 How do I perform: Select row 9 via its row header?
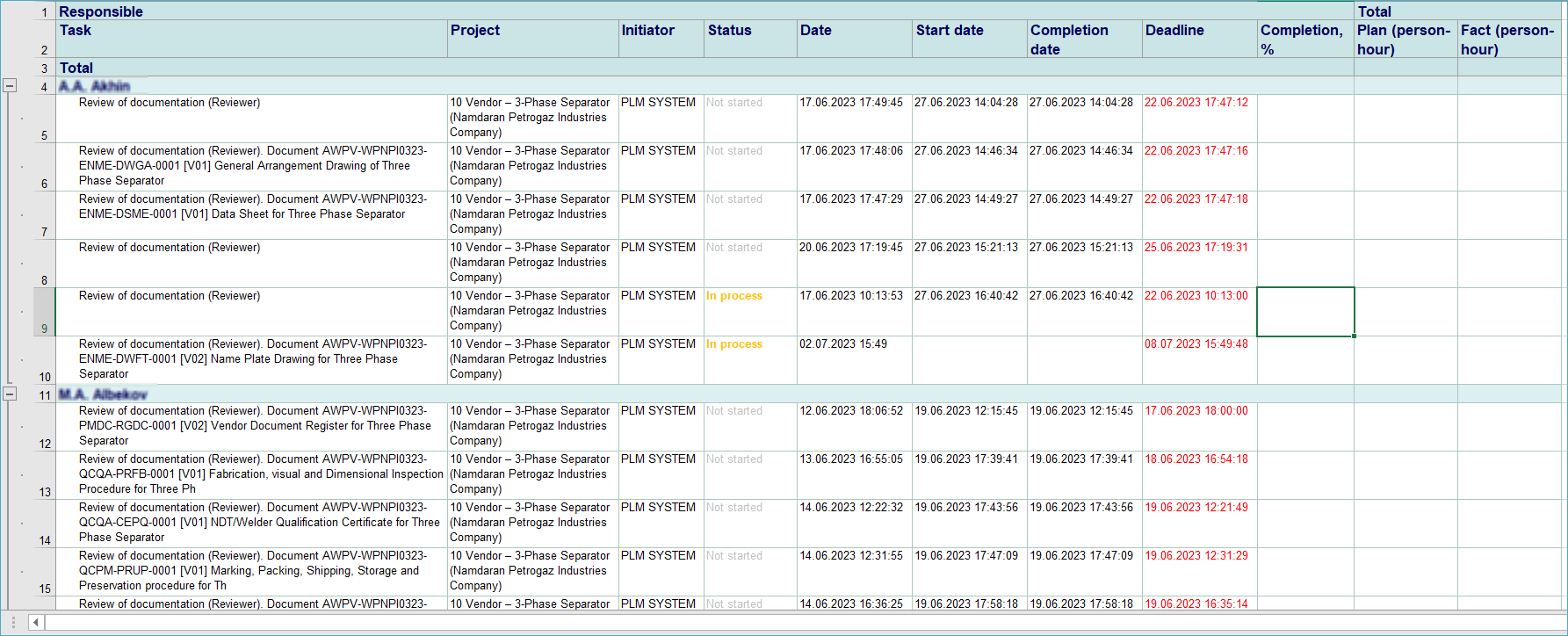44,312
